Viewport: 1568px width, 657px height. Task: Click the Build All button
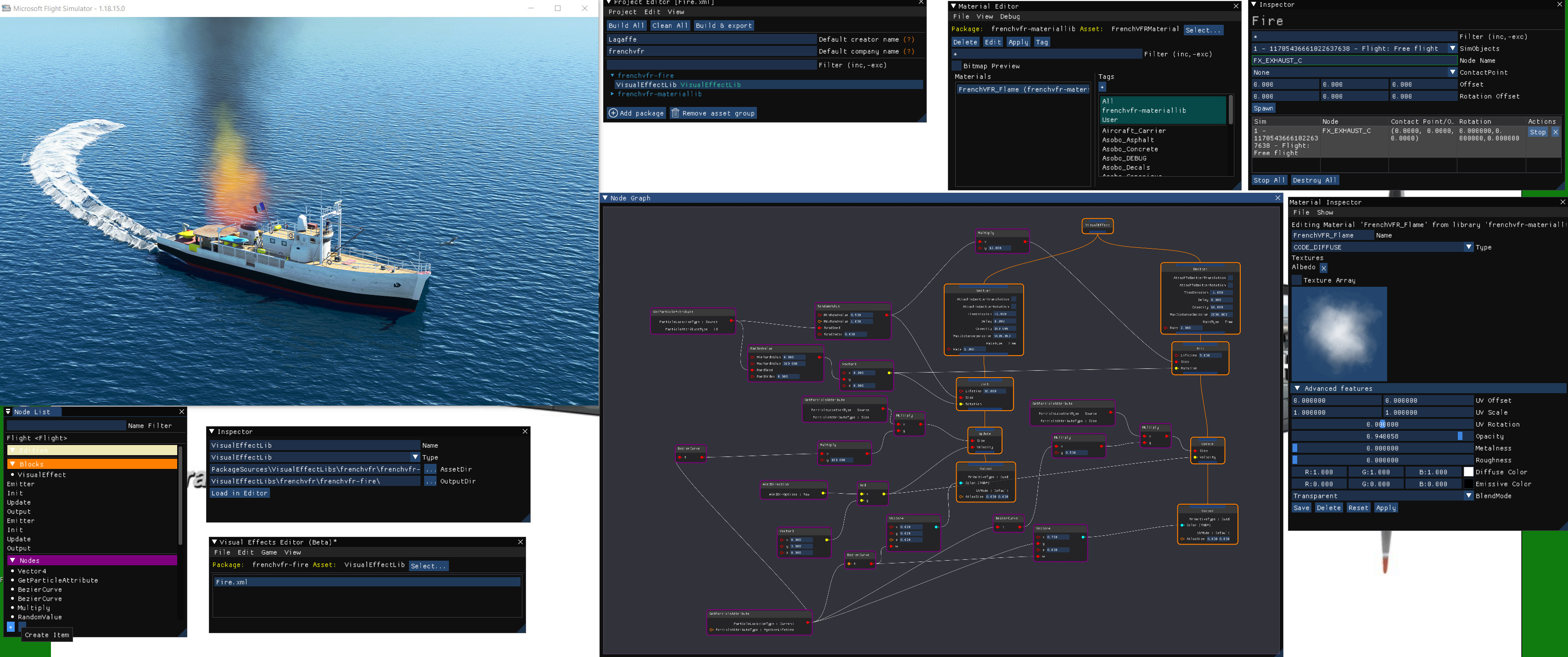(x=626, y=26)
